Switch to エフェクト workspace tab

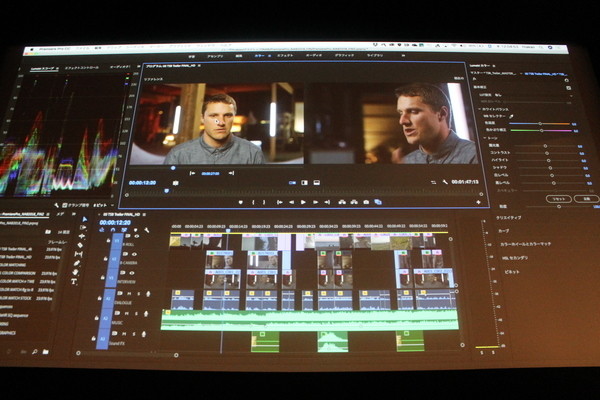[285, 56]
